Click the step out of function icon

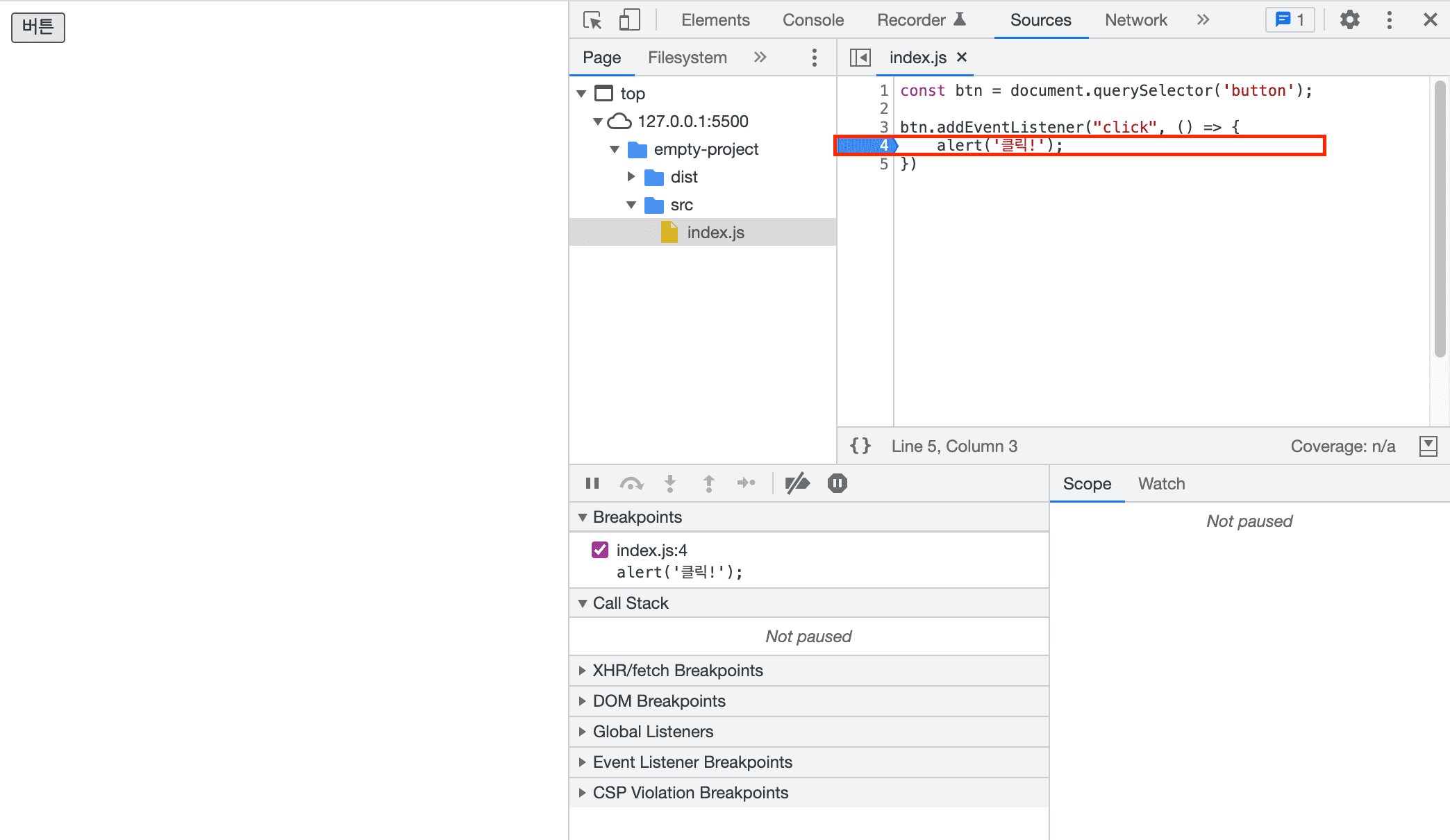(x=709, y=483)
